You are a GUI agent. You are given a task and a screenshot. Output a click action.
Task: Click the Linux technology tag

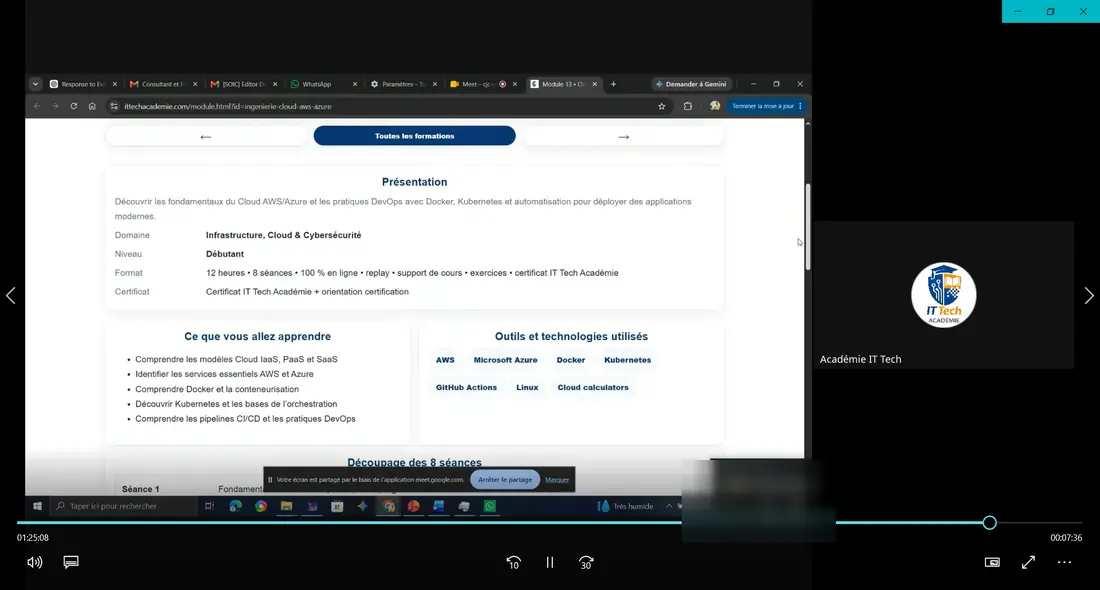coord(528,387)
